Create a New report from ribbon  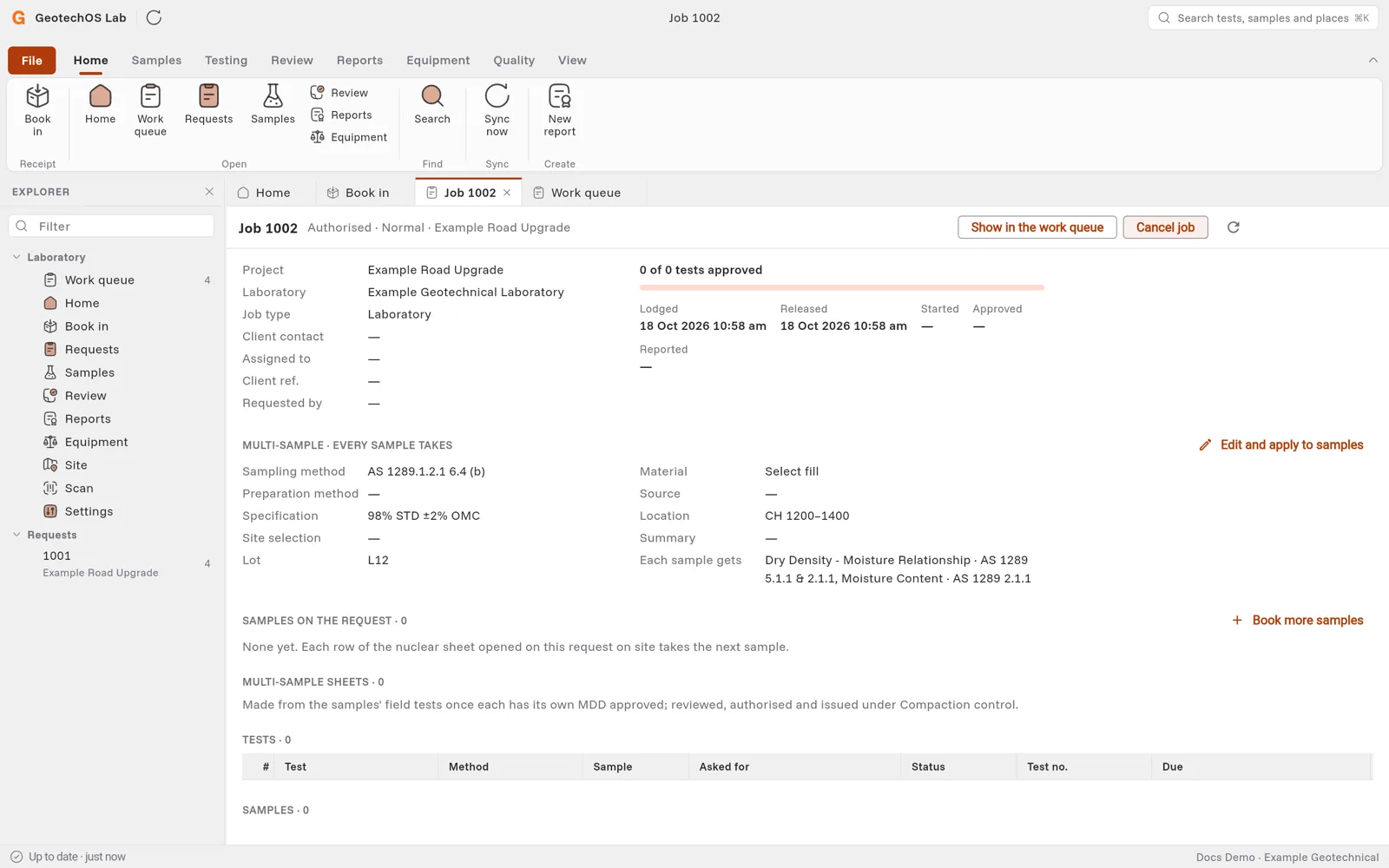tap(560, 110)
